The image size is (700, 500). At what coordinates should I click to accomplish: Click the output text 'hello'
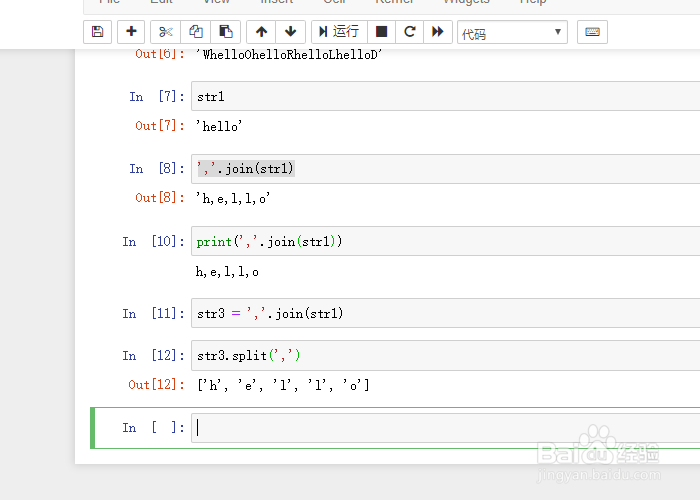(x=219, y=126)
